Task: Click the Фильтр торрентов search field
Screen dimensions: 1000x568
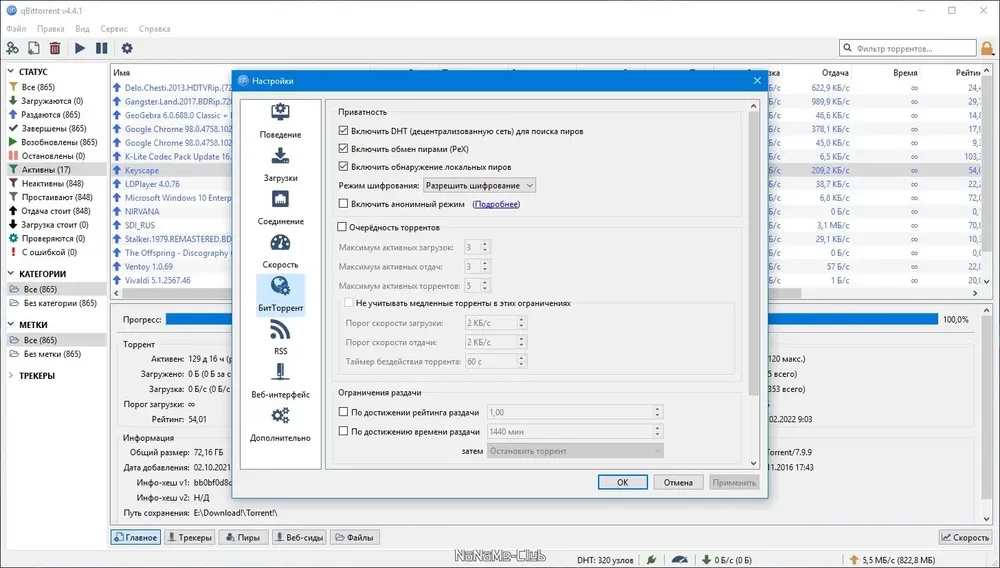Action: 908,48
